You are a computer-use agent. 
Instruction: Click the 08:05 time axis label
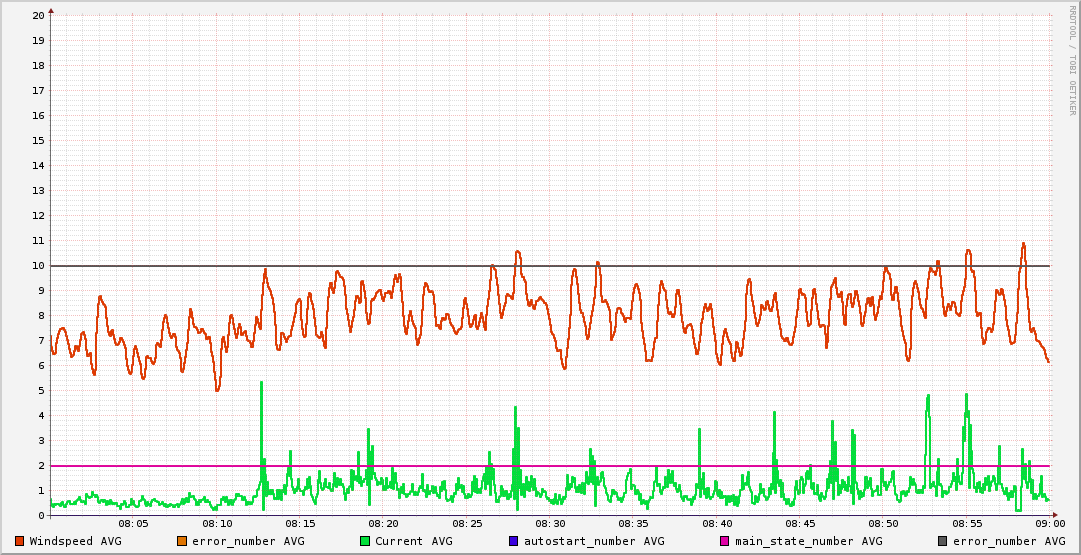(134, 524)
